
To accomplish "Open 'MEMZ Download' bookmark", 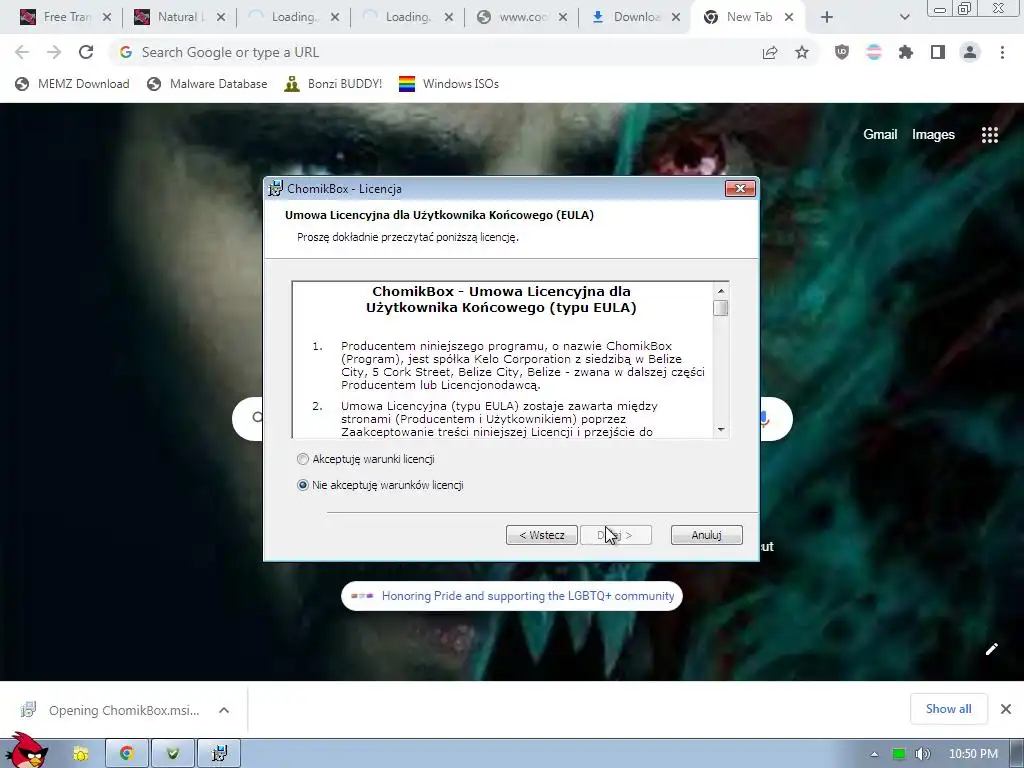I will (72, 84).
